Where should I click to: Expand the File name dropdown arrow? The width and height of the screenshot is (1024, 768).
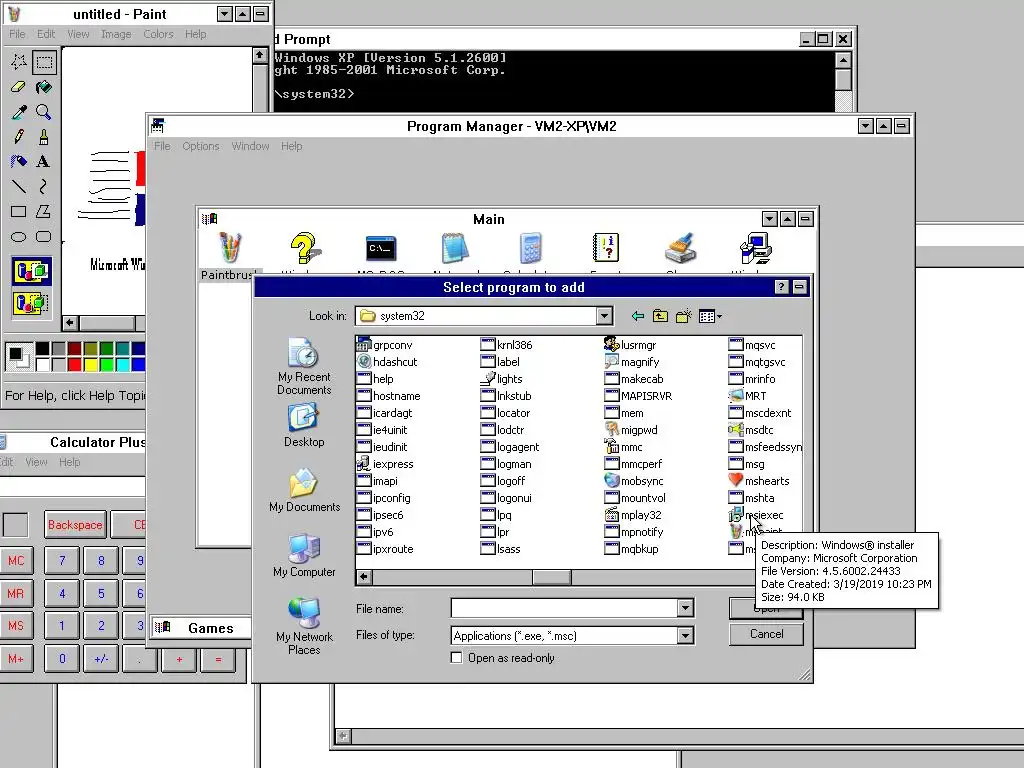tap(684, 609)
